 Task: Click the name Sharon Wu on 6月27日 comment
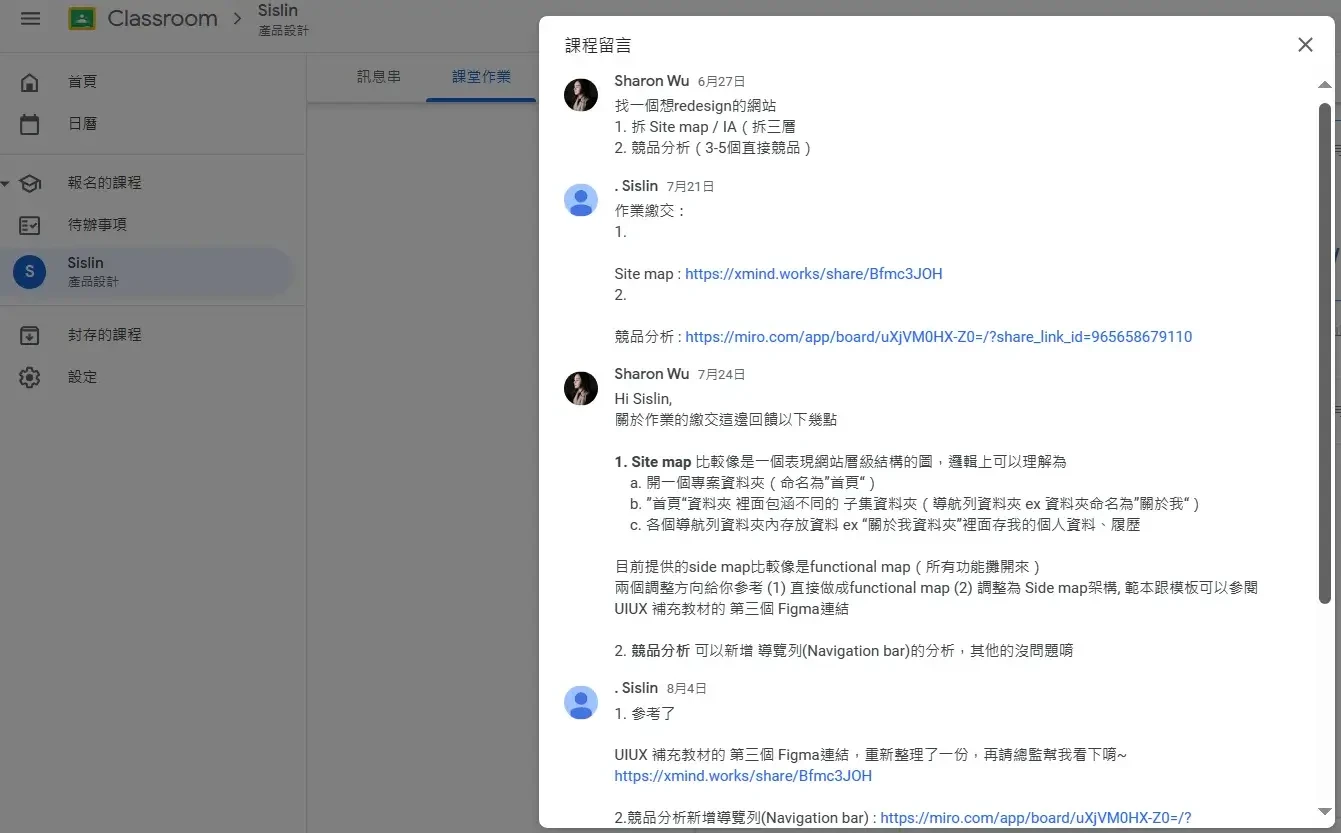(651, 81)
